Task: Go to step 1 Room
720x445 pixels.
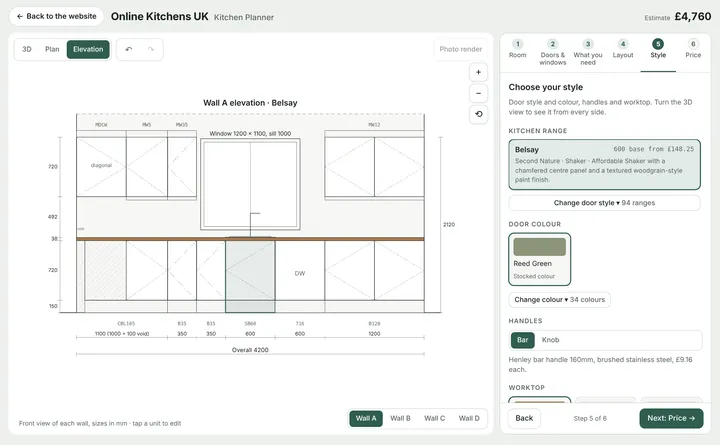Action: click(x=518, y=49)
